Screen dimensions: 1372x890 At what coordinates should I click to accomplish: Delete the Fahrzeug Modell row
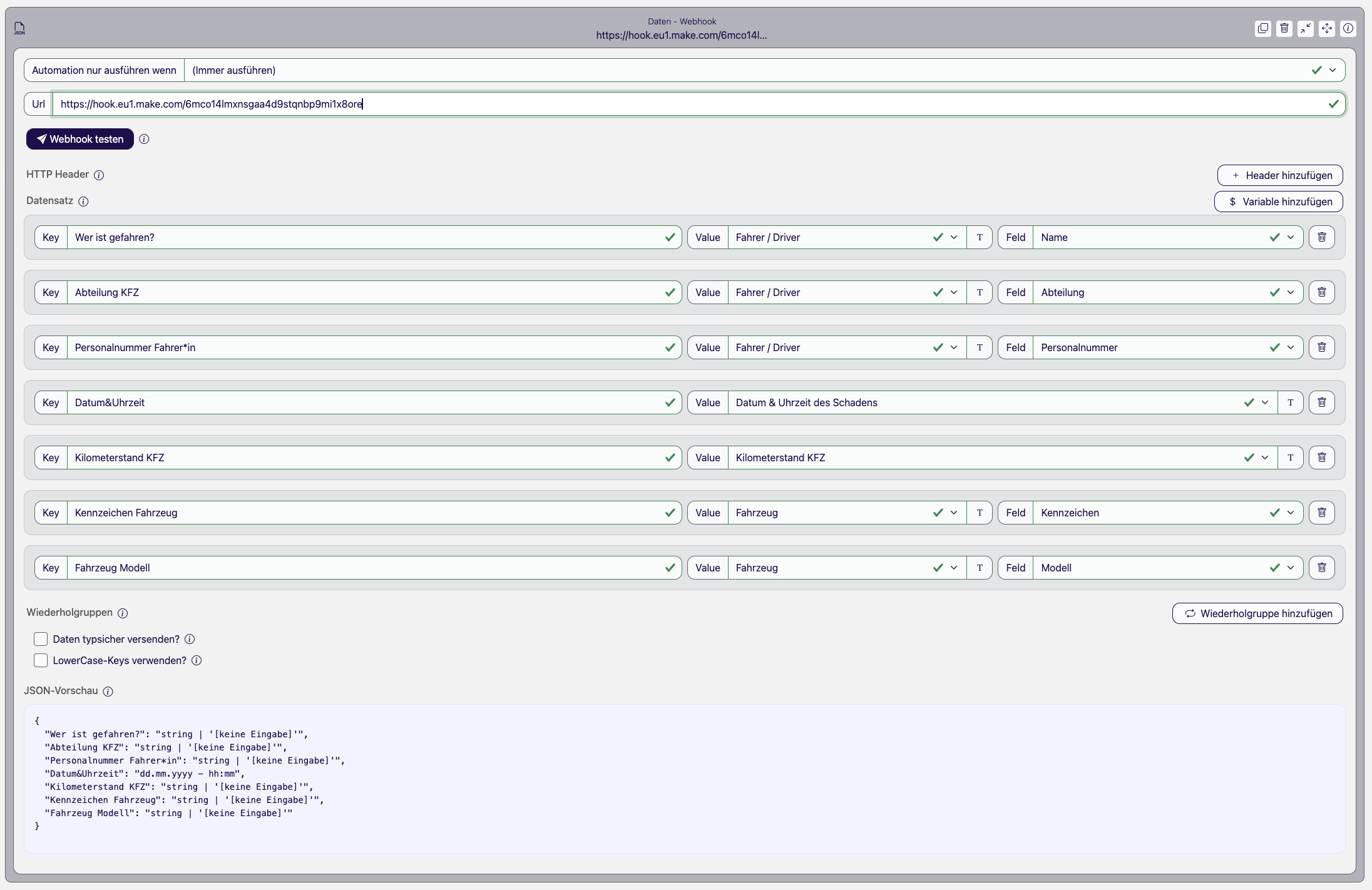[x=1322, y=568]
